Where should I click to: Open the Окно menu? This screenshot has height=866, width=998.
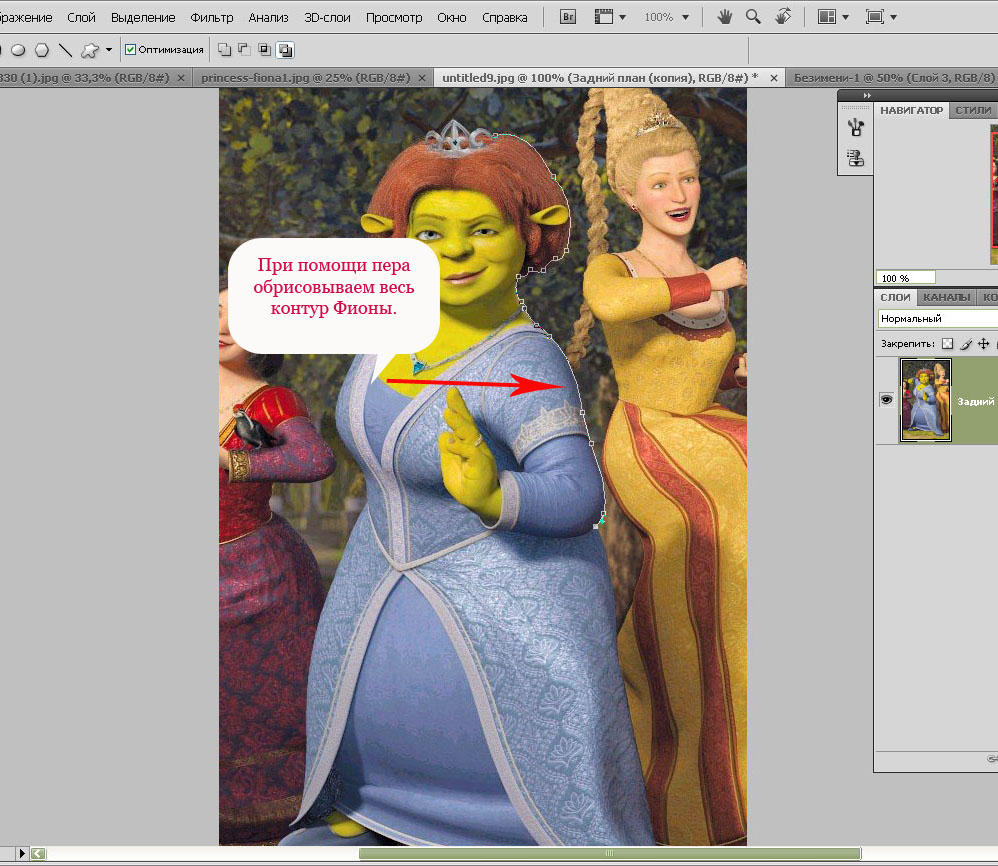pyautogui.click(x=452, y=18)
